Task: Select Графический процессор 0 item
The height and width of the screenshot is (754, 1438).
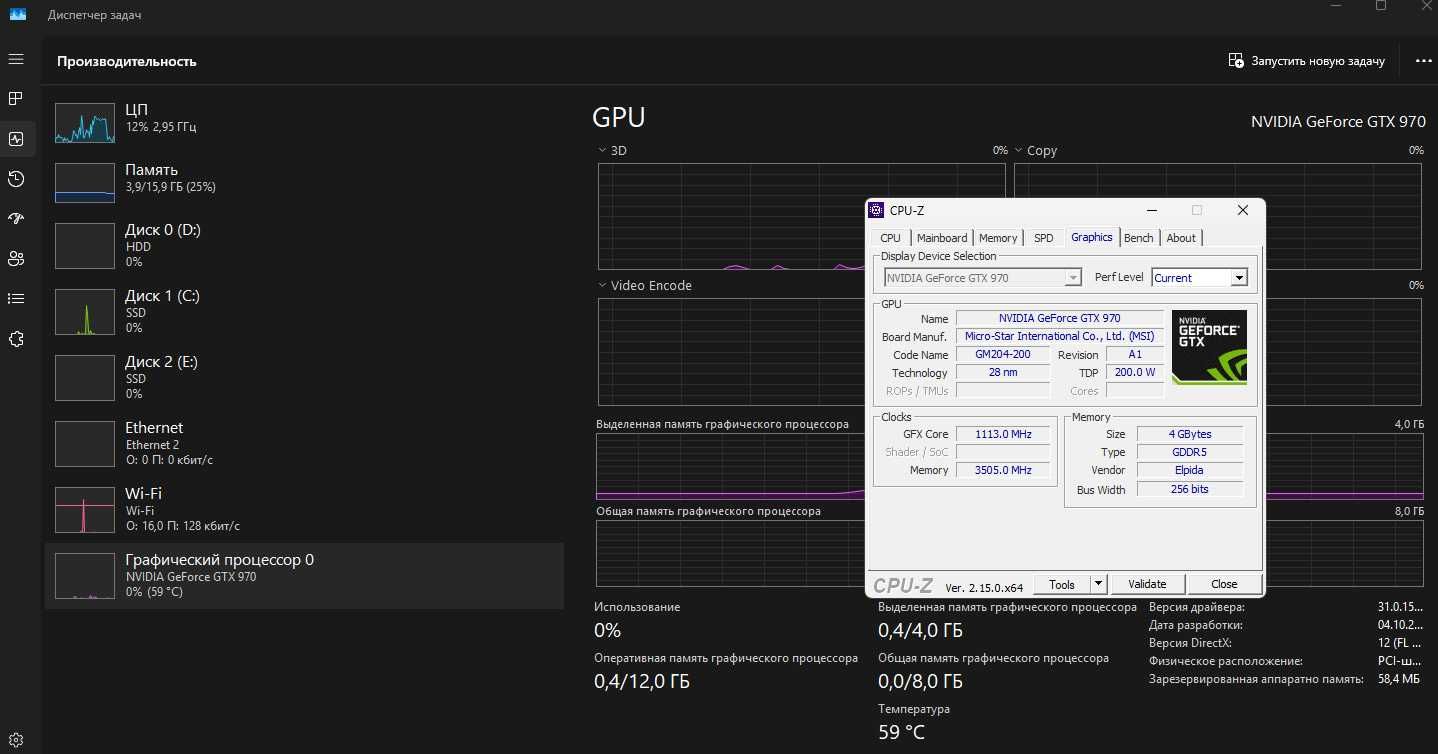Action: [304, 575]
